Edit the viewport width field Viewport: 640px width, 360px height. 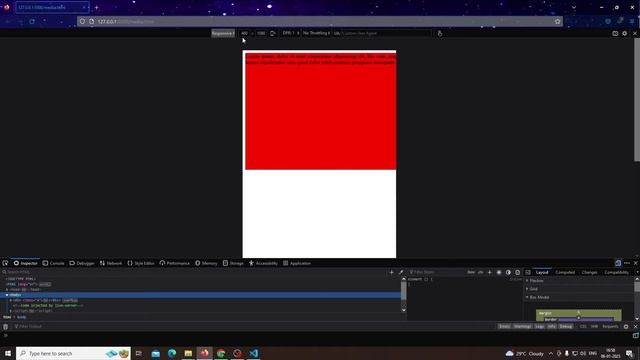(244, 33)
